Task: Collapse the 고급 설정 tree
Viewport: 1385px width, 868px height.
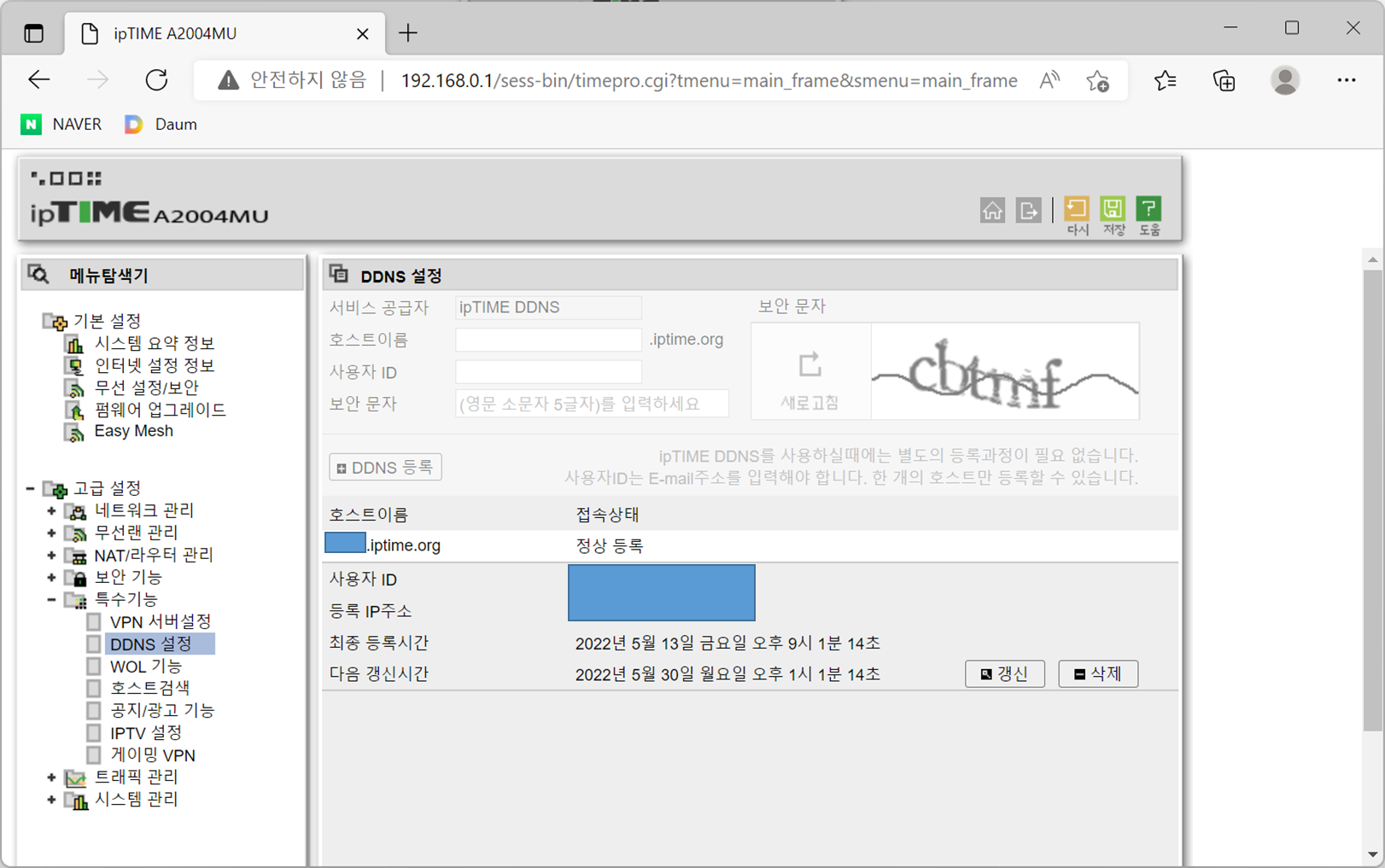Action: pos(31,488)
